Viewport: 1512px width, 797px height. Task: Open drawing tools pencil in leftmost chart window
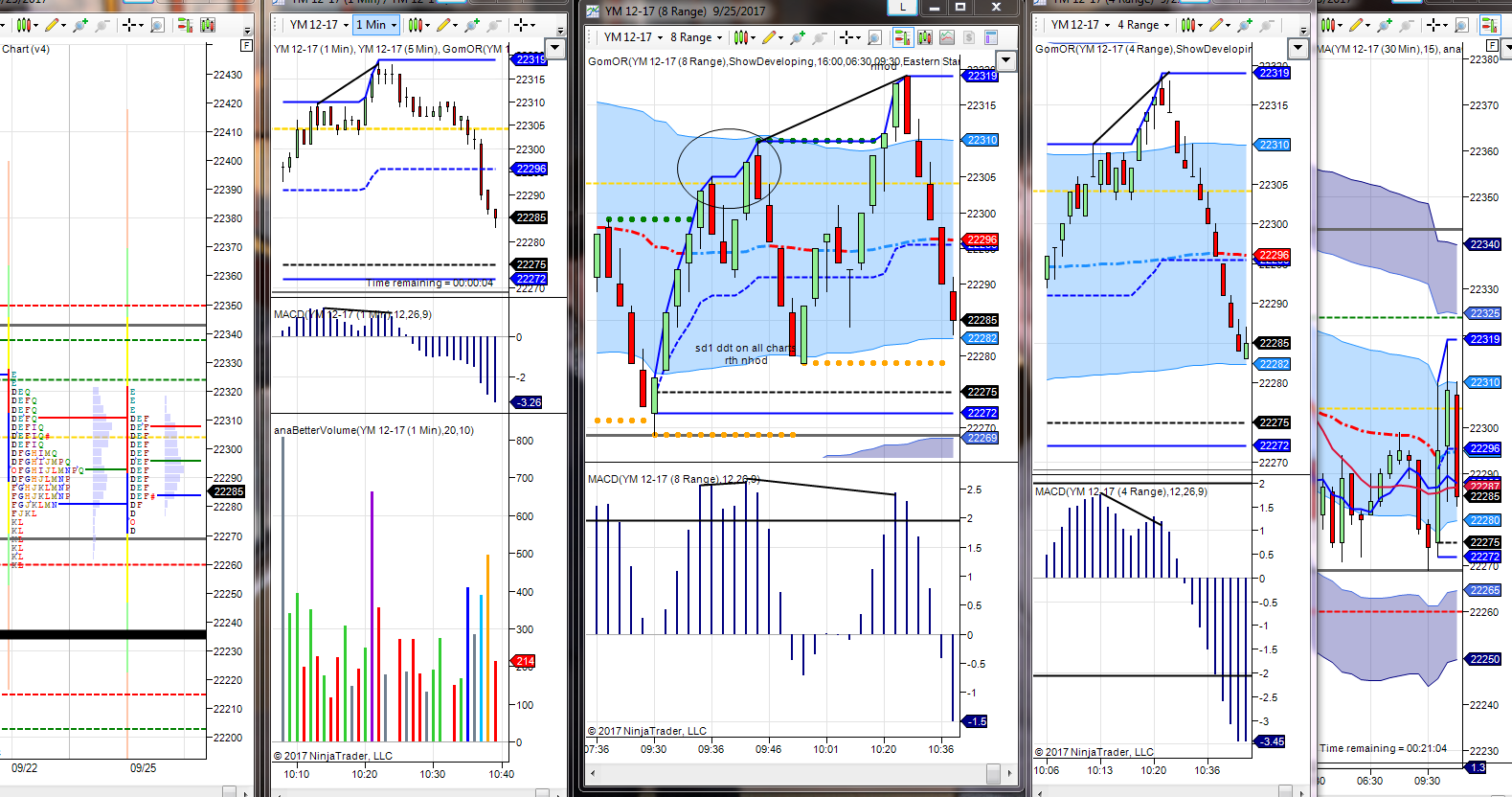coord(55,25)
